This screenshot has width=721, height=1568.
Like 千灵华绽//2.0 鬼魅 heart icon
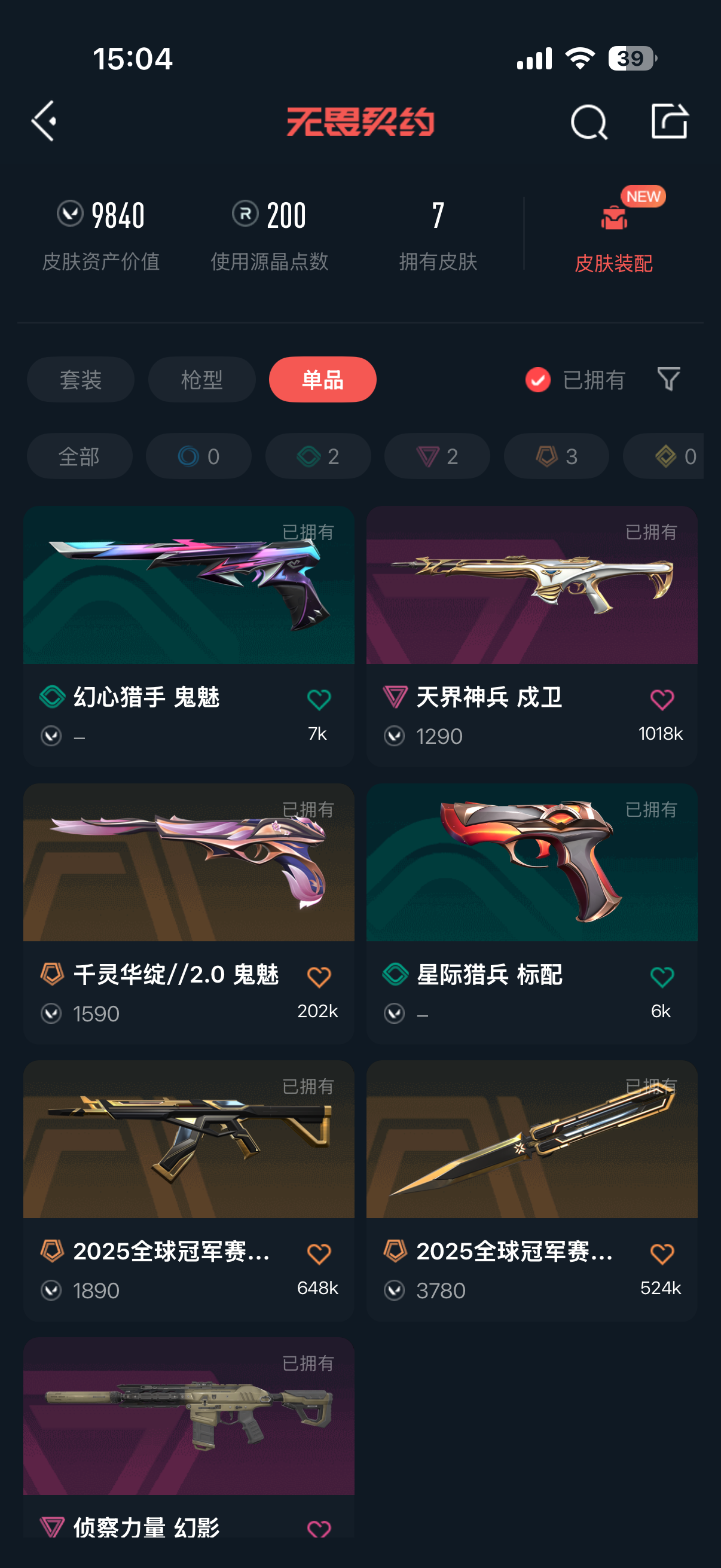[319, 977]
